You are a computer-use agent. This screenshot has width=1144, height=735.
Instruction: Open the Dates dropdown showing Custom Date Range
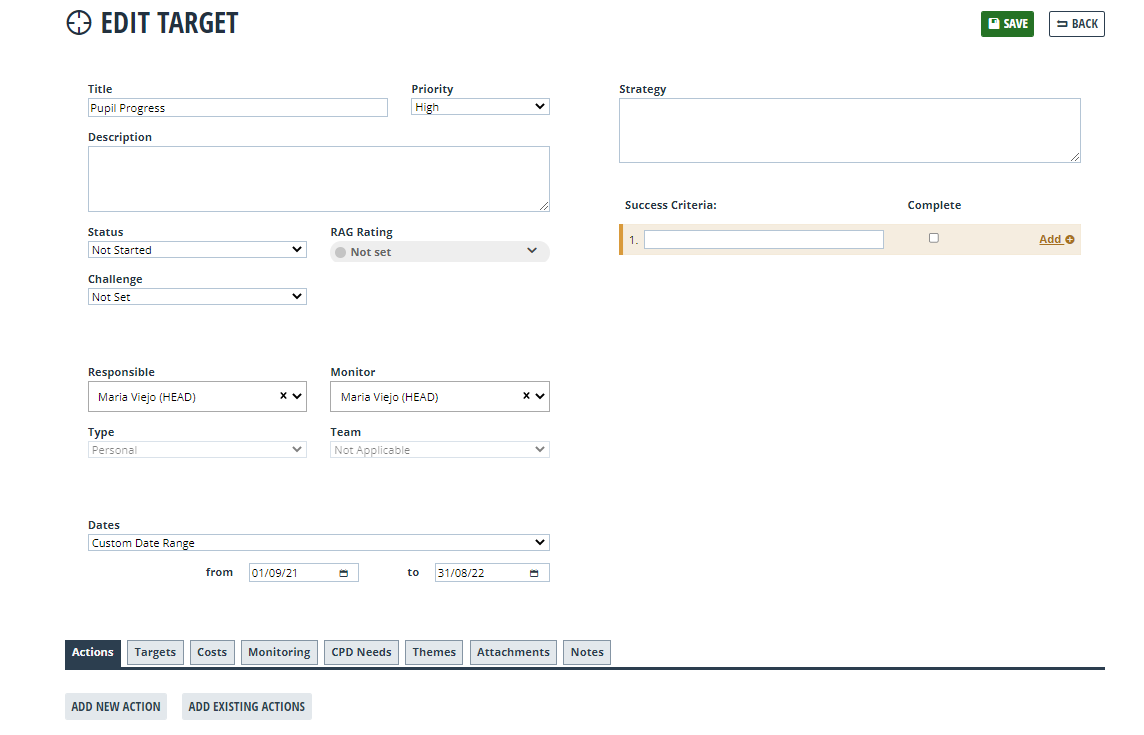319,542
